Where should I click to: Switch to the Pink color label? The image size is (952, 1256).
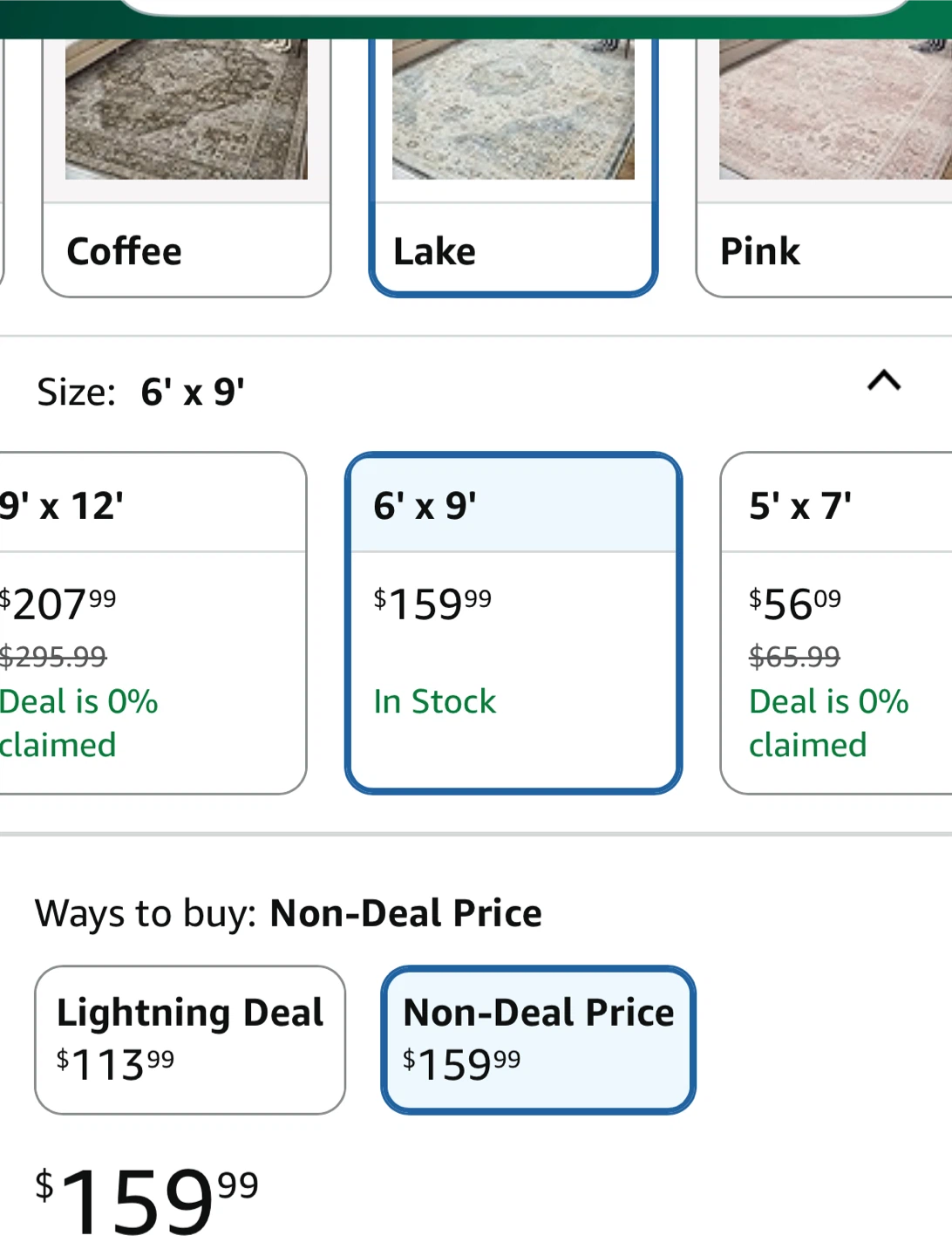pyautogui.click(x=759, y=252)
